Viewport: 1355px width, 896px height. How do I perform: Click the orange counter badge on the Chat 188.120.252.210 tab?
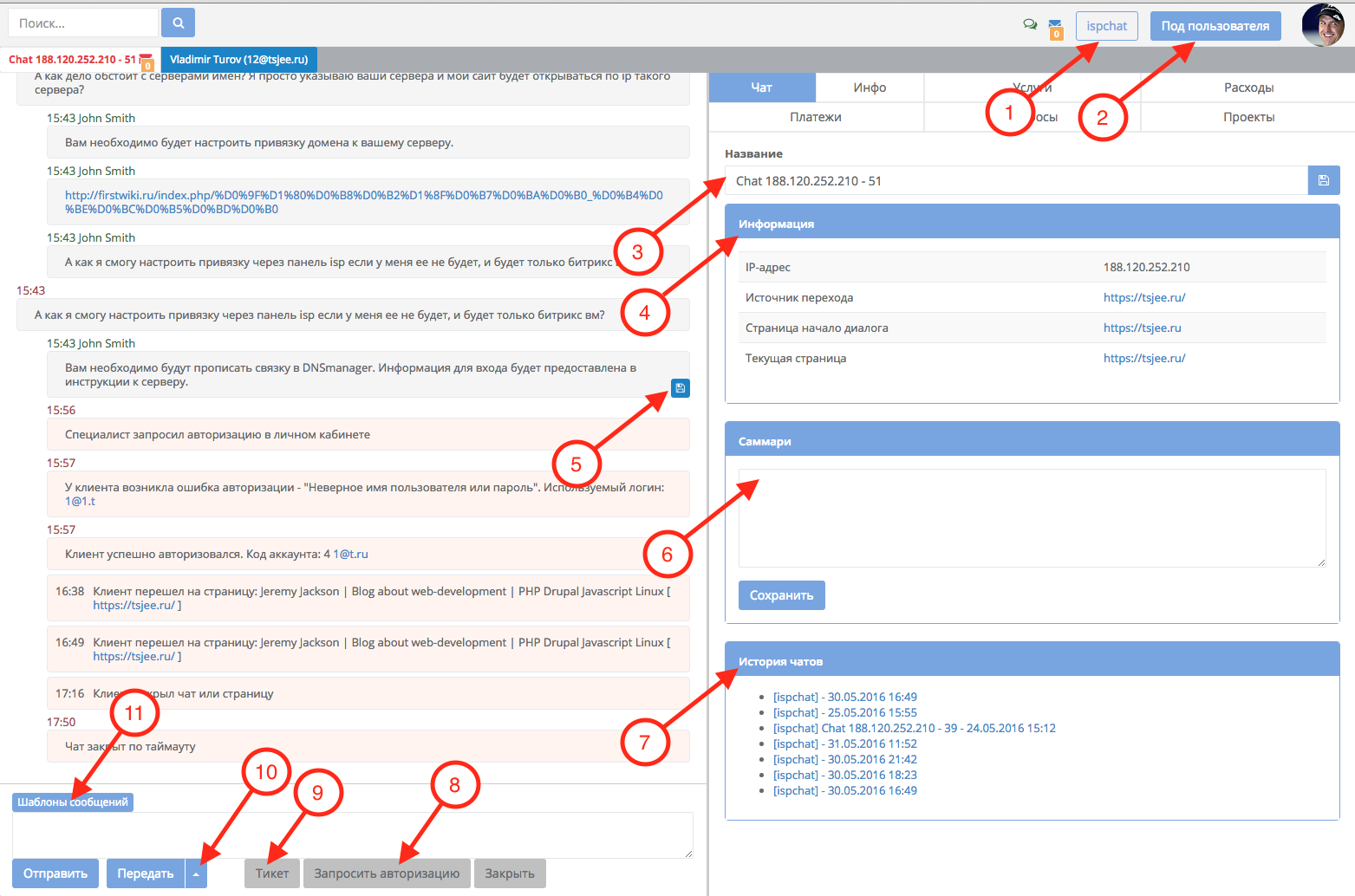pyautogui.click(x=147, y=64)
